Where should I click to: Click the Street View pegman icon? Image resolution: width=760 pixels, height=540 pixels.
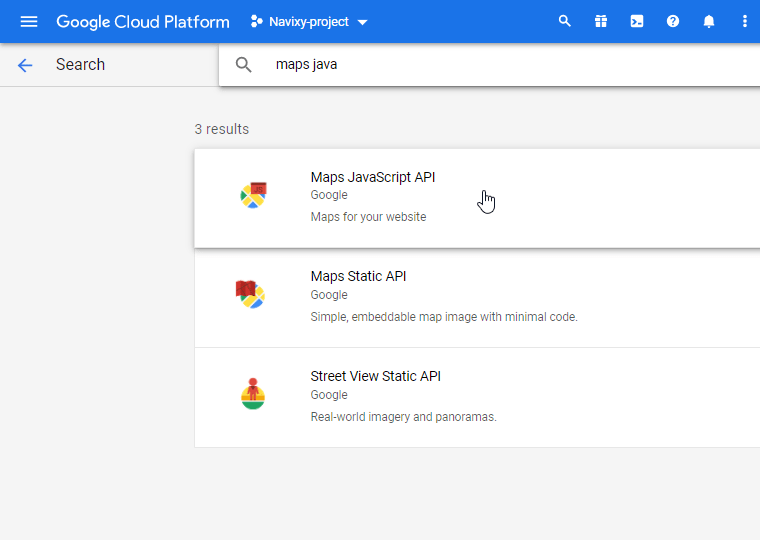pyautogui.click(x=253, y=394)
